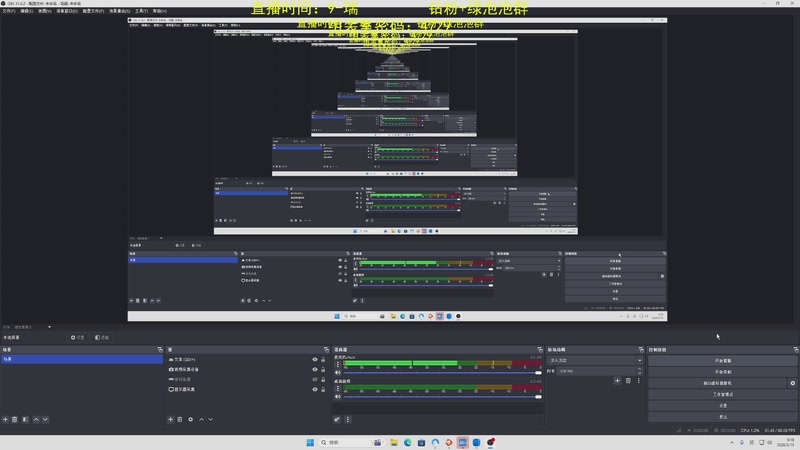The width and height of the screenshot is (800, 450).
Task: Click Properties button in source toolbar
Action: click(x=78, y=337)
